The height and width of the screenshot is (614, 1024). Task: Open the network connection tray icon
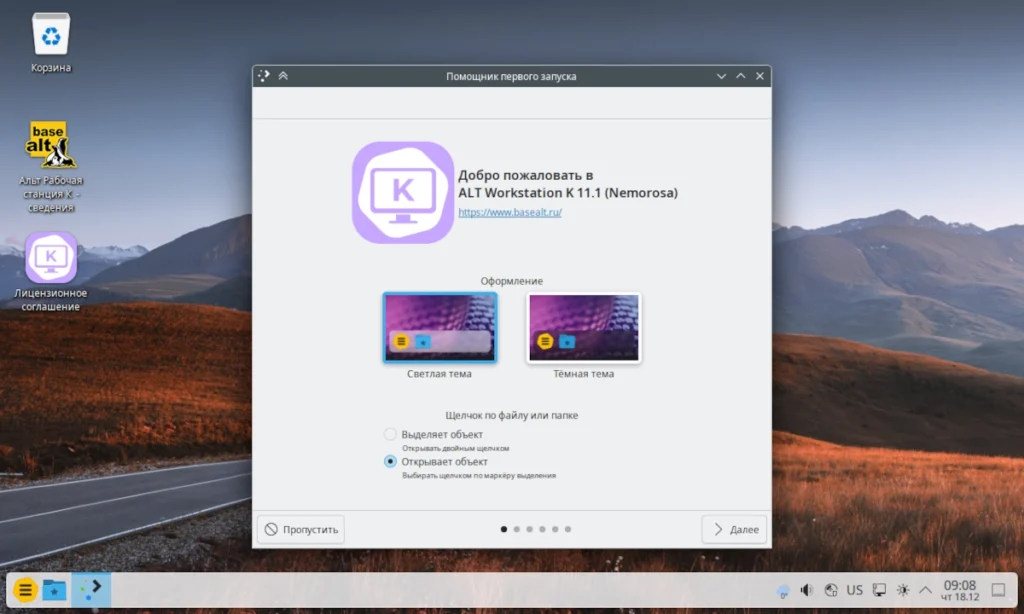pyautogui.click(x=879, y=590)
